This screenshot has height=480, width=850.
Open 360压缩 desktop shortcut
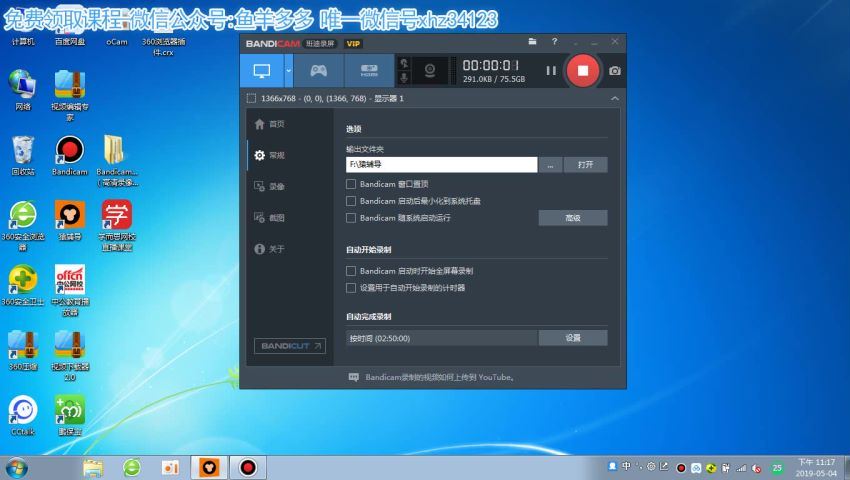click(x=23, y=351)
